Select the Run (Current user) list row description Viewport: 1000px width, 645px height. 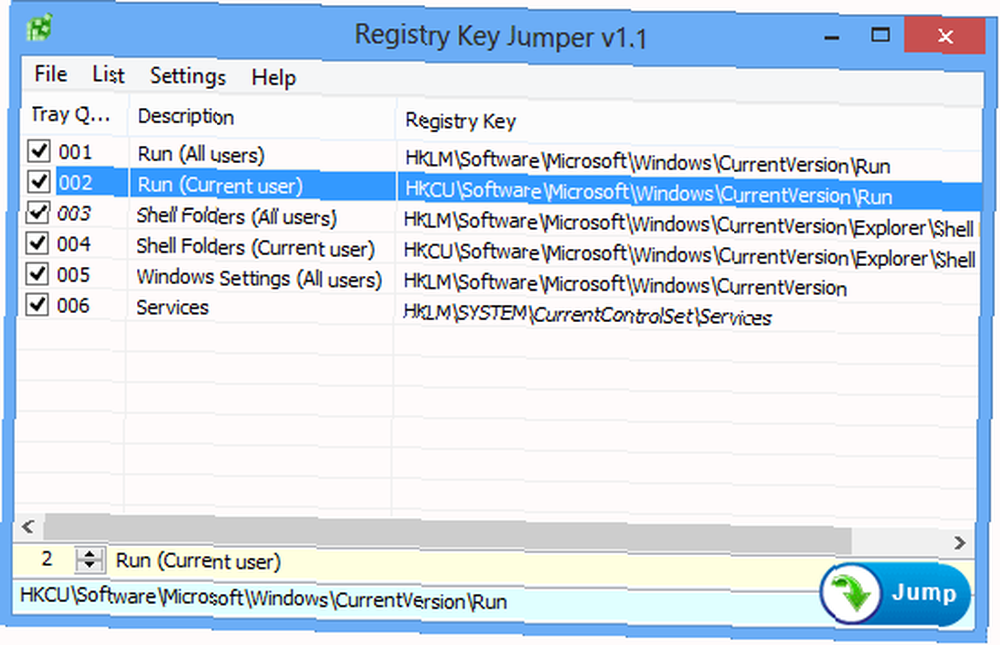[220, 185]
